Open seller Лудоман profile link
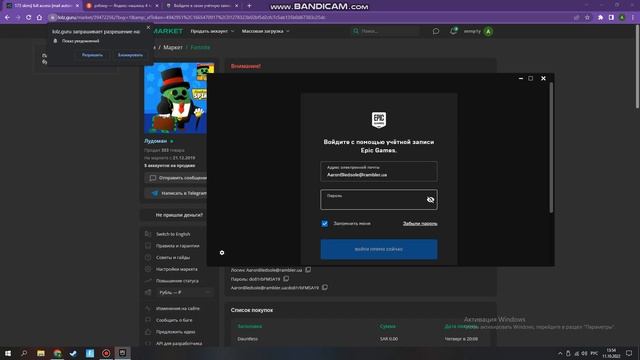 pos(155,141)
